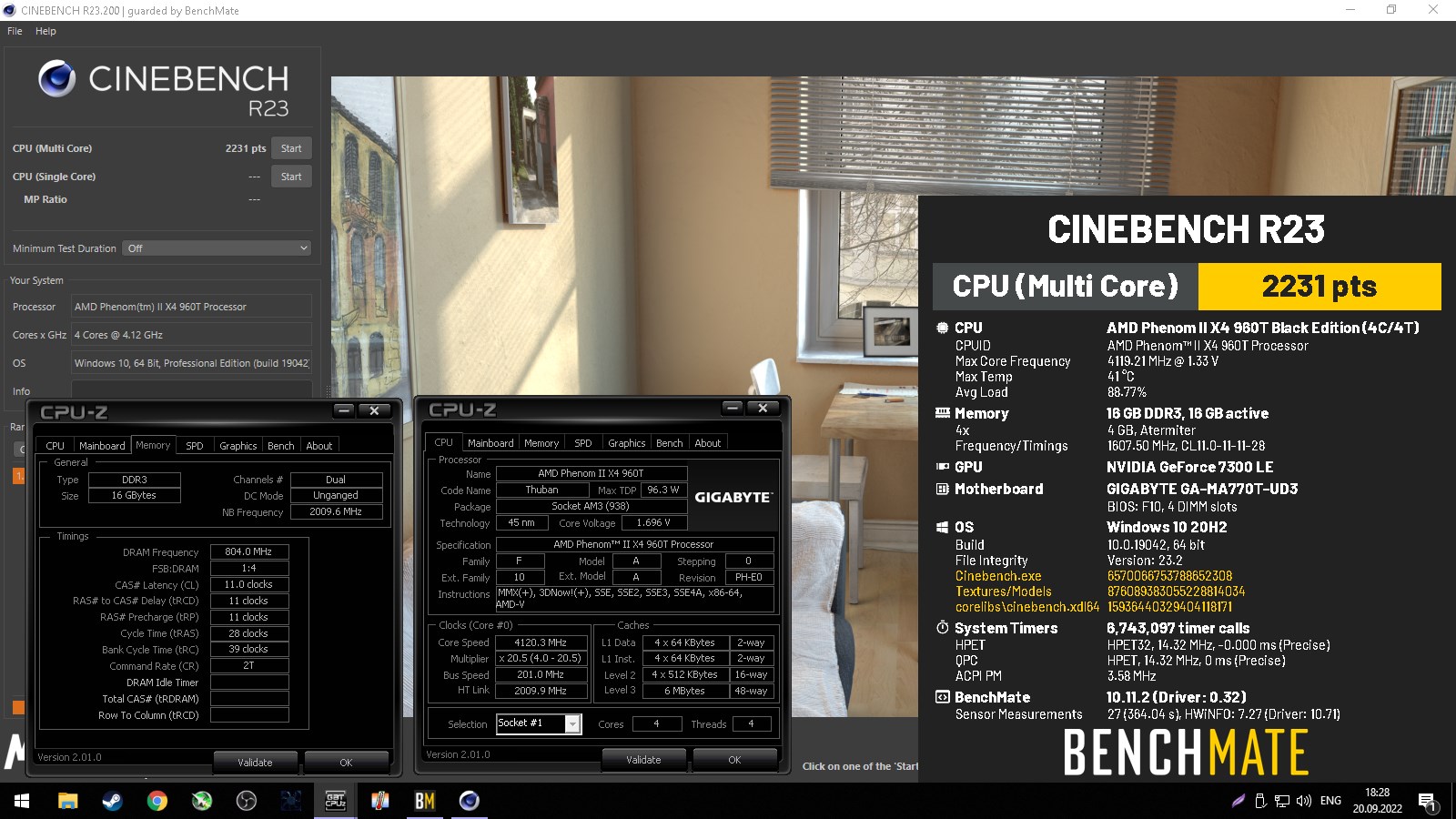Click the Motherboard icon in BenchMate panel
This screenshot has height=819, width=1456.
tap(943, 489)
